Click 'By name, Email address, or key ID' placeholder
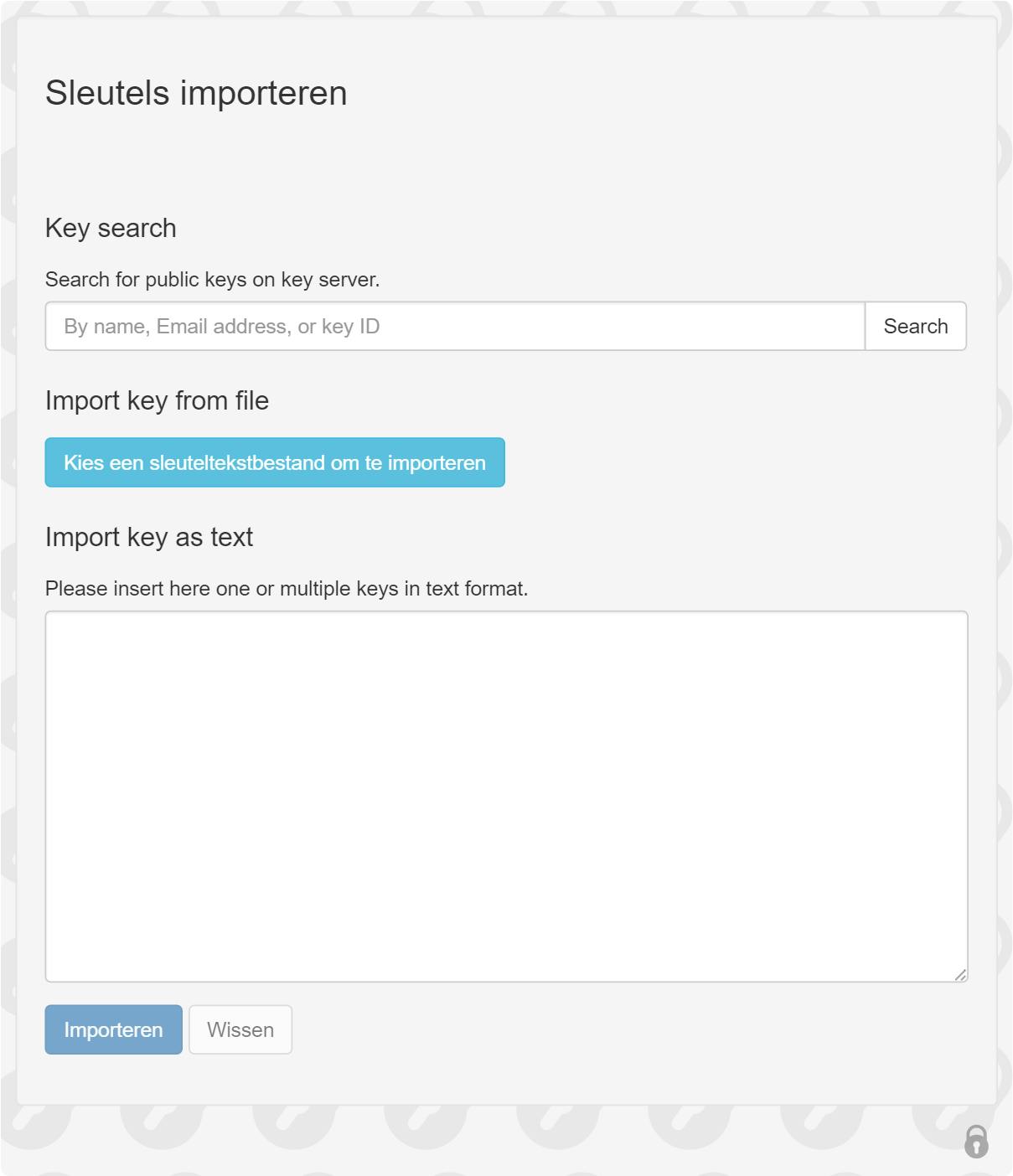 coord(222,326)
